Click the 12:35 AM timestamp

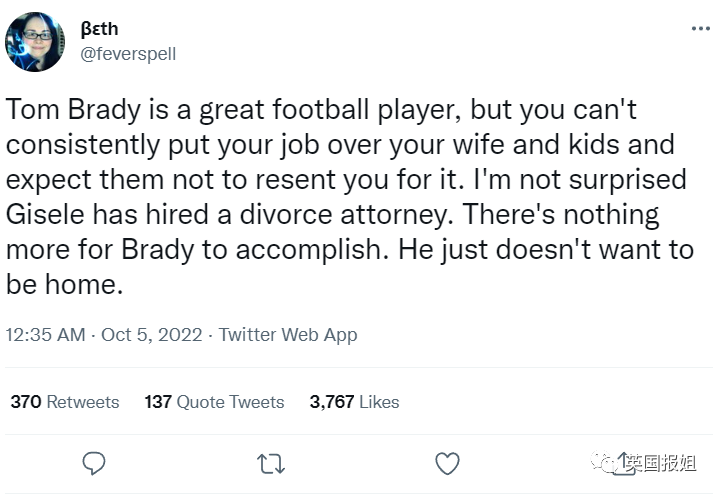[x=45, y=335]
